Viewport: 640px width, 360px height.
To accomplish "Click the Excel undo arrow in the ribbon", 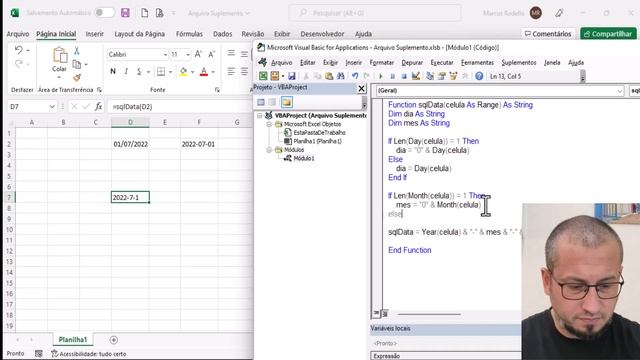I will (18, 50).
